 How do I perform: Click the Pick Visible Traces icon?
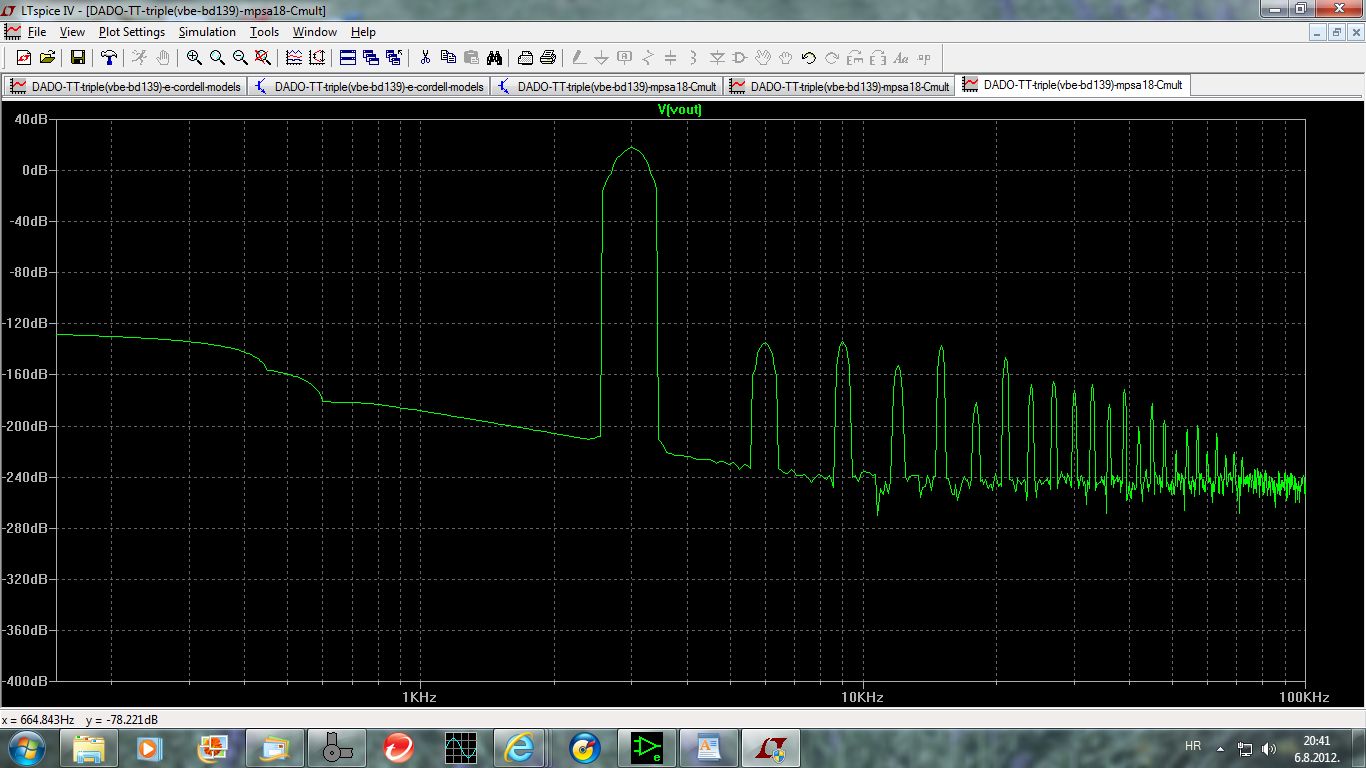[x=294, y=58]
